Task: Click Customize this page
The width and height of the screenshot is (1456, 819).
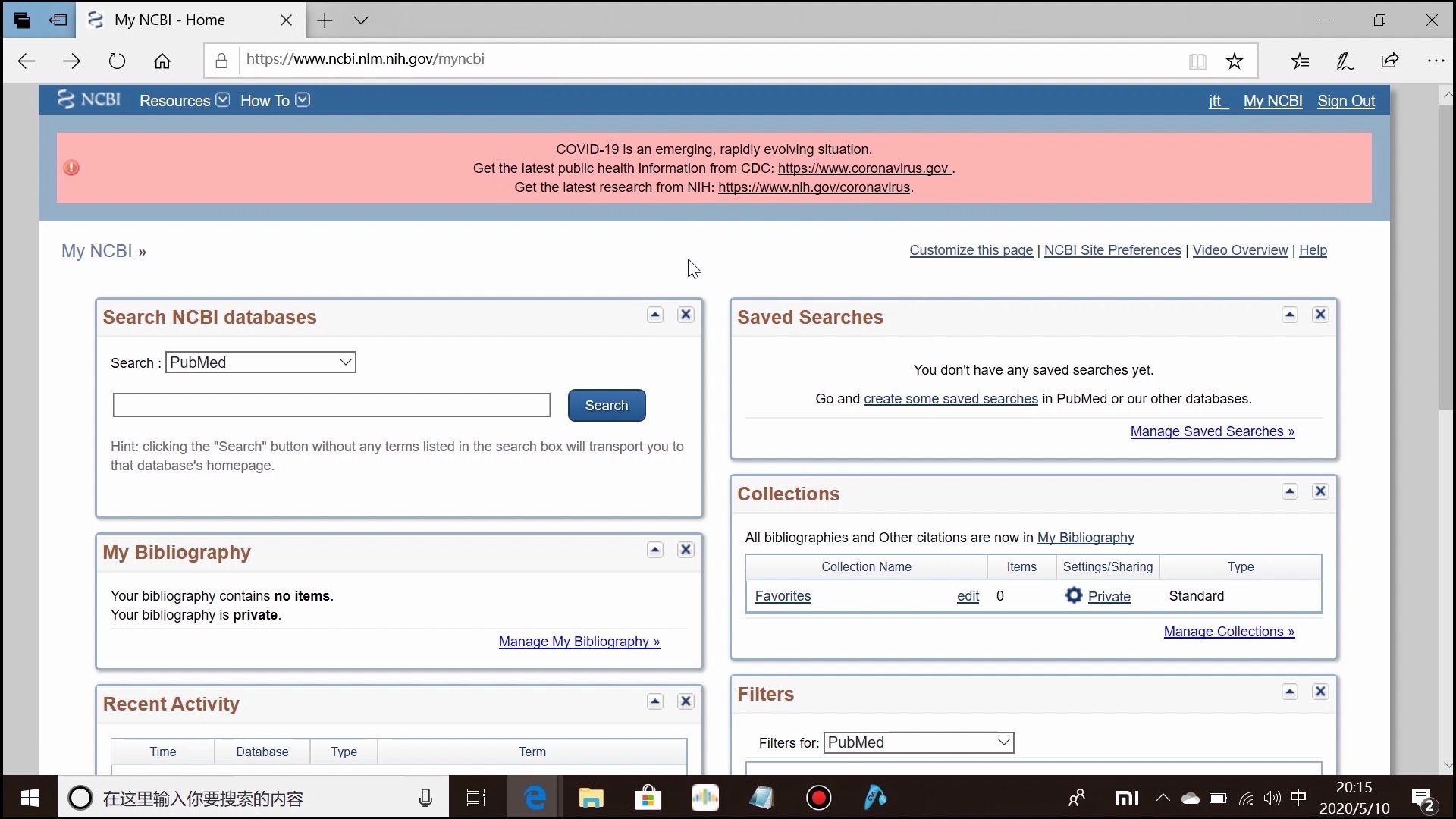Action: pyautogui.click(x=971, y=250)
